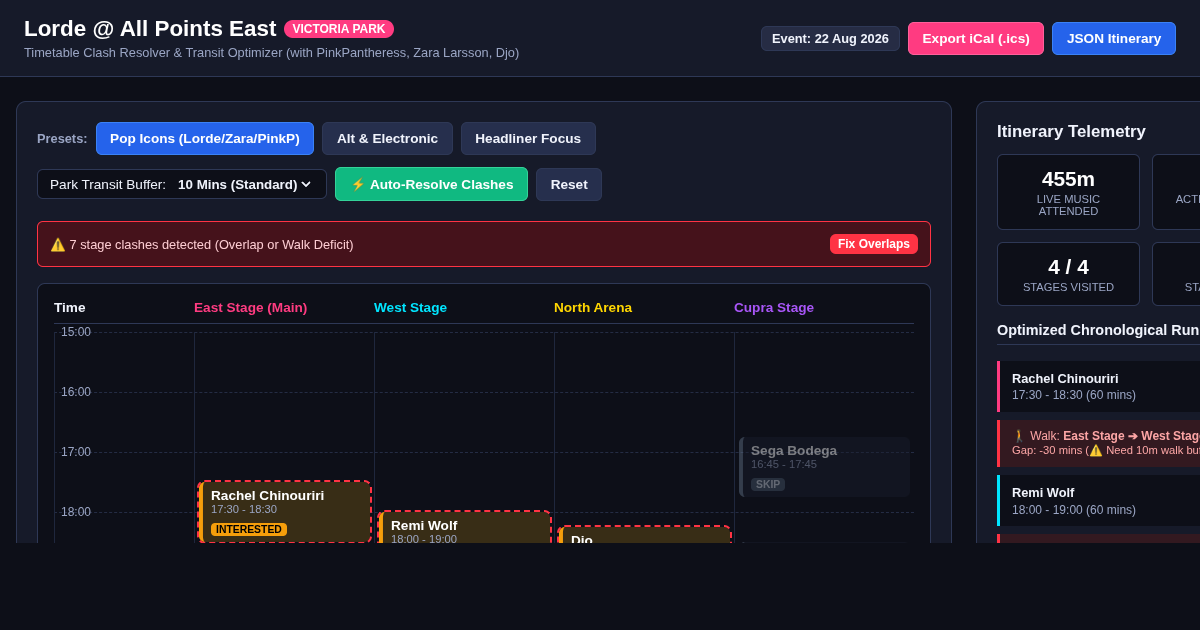1200x630 pixels.
Task: Click the Cupra Stage column header
Action: 774,308
